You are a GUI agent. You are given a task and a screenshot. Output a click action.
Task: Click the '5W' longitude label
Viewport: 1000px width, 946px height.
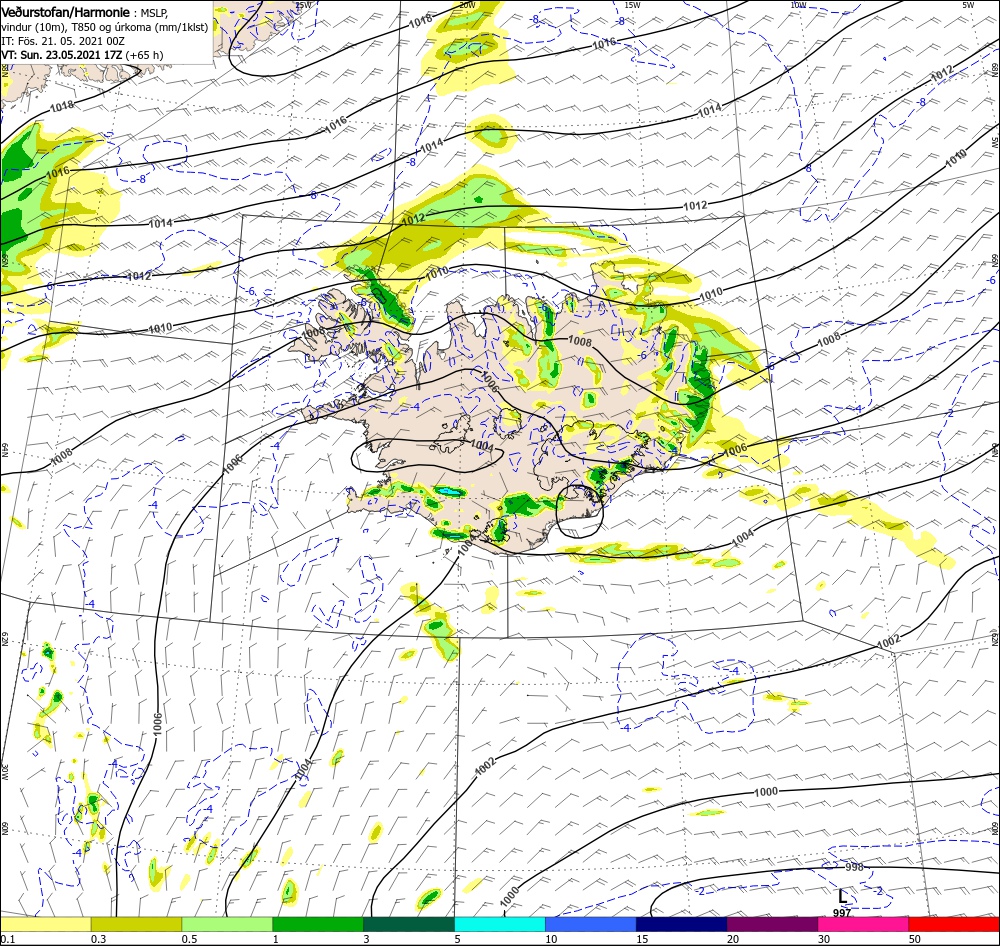[x=968, y=5]
